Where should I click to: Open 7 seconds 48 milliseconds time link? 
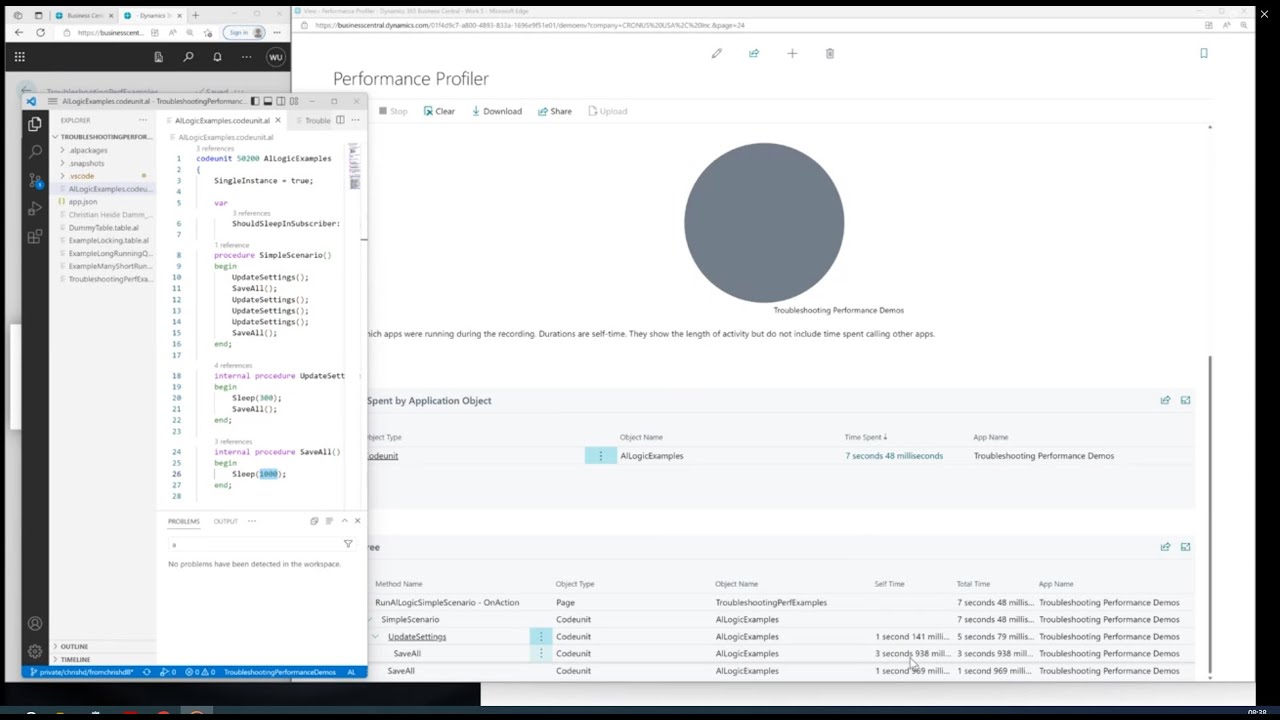(x=894, y=456)
